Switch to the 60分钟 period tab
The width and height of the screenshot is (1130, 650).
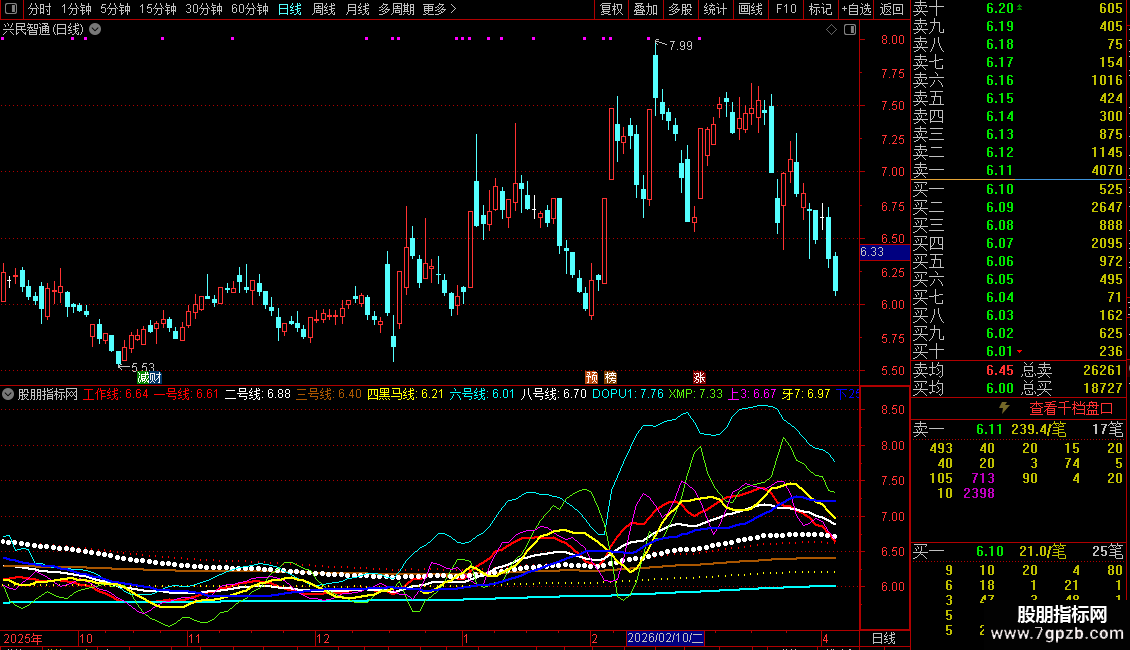[249, 9]
